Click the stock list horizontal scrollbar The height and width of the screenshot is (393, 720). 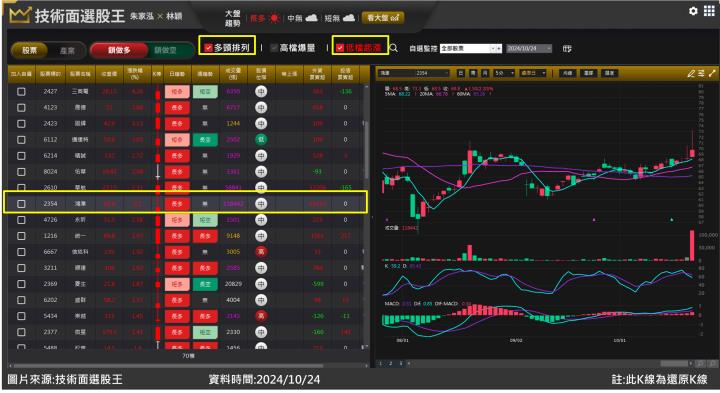pyautogui.click(x=168, y=366)
